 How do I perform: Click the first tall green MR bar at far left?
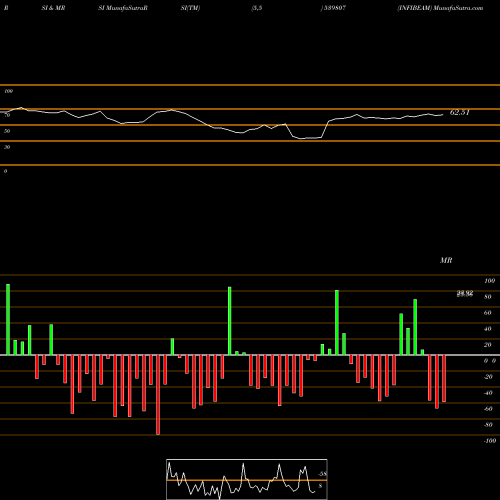click(x=8, y=319)
